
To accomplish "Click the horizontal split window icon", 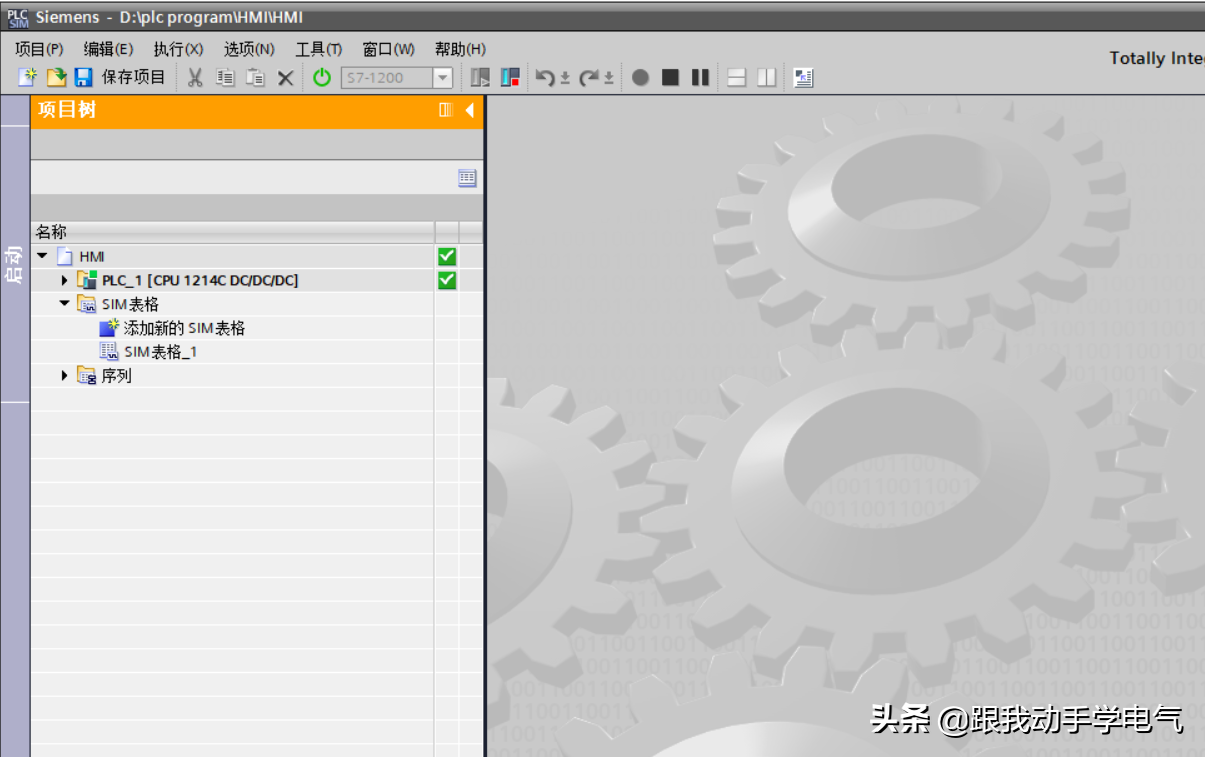I will (x=737, y=77).
